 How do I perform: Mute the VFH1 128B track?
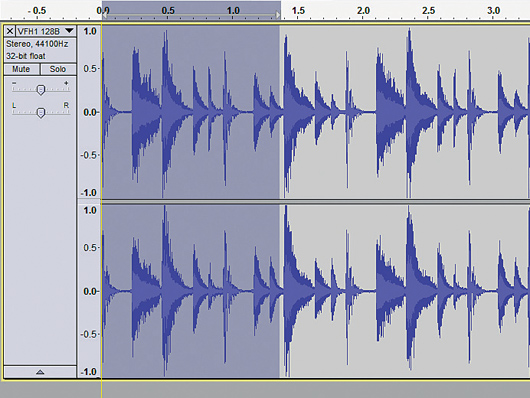pyautogui.click(x=21, y=69)
